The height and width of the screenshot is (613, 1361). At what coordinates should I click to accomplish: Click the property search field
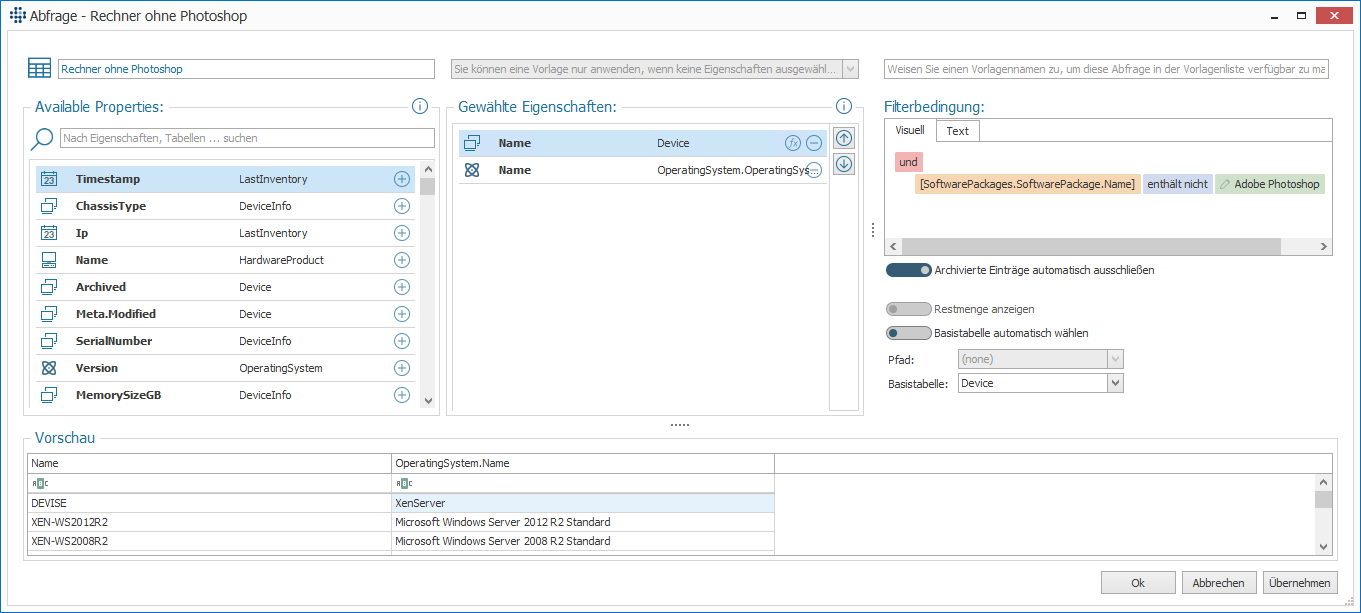pos(247,138)
